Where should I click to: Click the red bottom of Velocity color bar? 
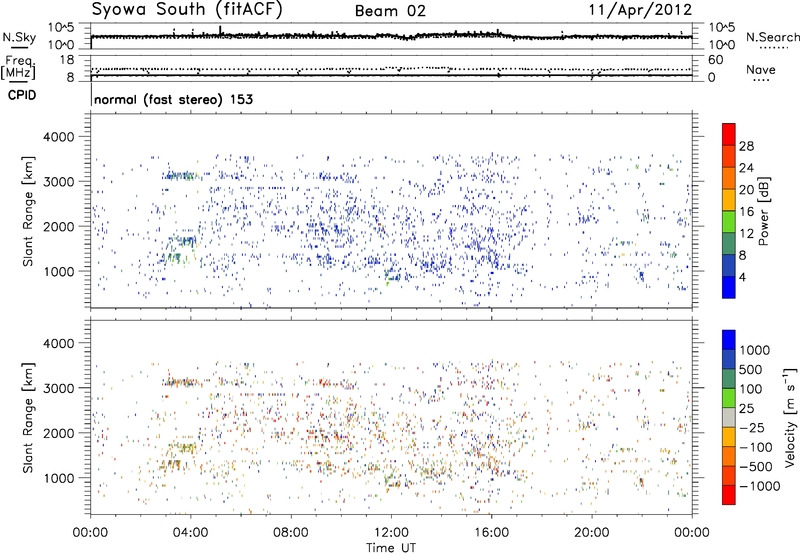click(x=729, y=495)
